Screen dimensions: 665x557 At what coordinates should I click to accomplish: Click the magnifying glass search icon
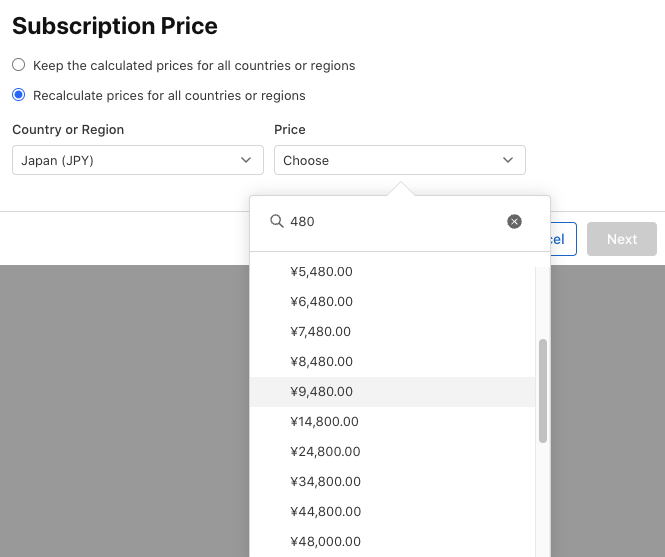[x=277, y=221]
